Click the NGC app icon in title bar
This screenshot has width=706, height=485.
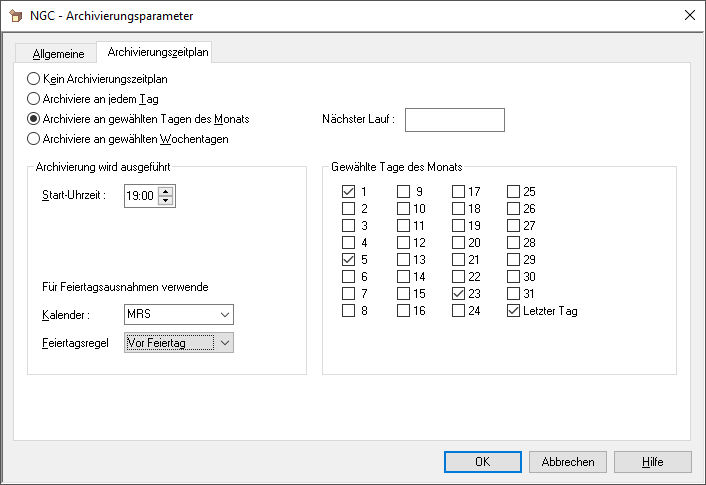(x=15, y=16)
